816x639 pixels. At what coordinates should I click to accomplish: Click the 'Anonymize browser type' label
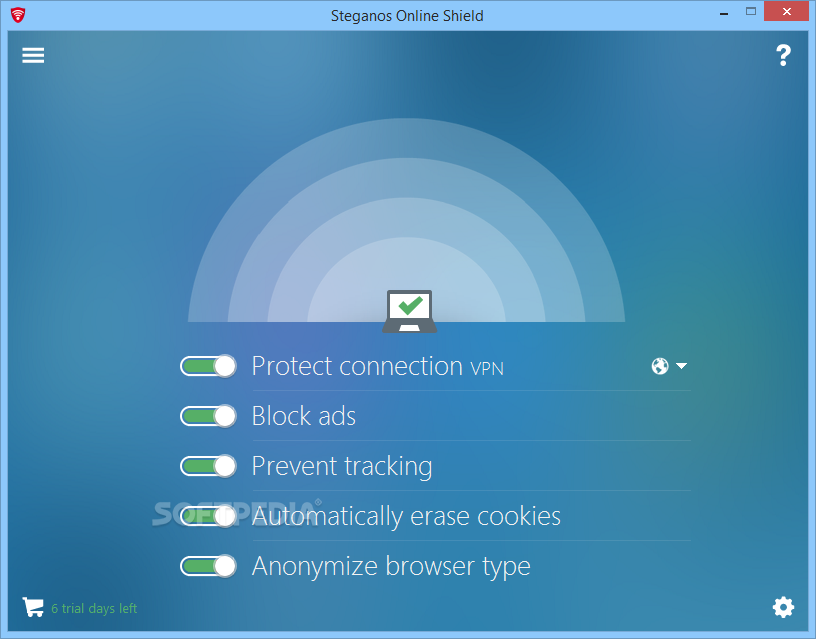pos(391,567)
